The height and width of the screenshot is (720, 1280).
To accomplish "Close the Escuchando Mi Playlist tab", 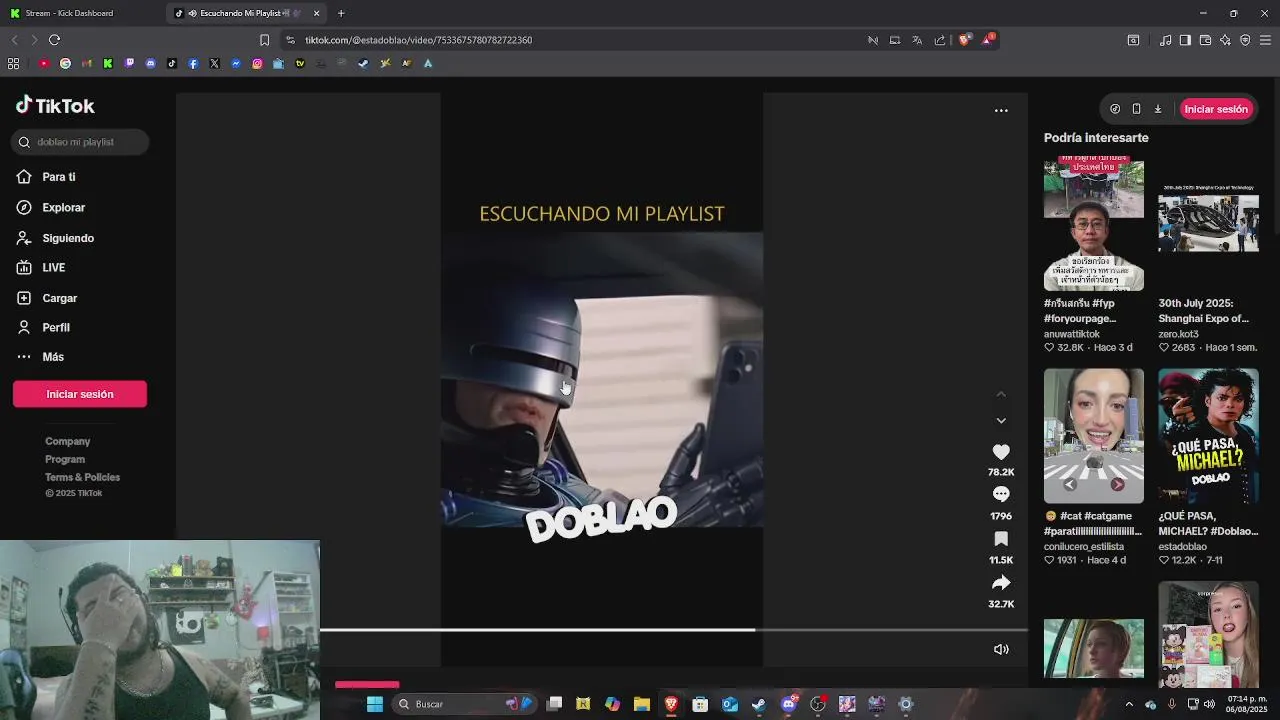I will 317,13.
